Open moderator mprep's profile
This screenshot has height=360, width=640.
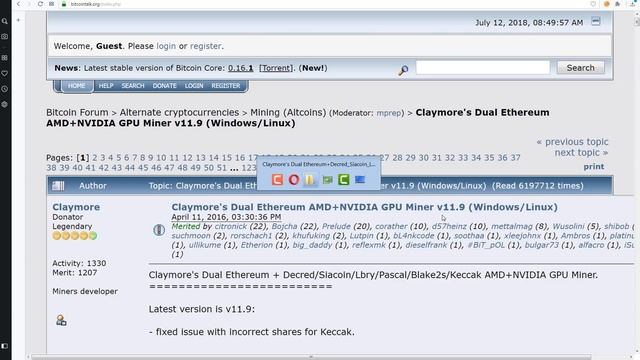[x=389, y=113]
